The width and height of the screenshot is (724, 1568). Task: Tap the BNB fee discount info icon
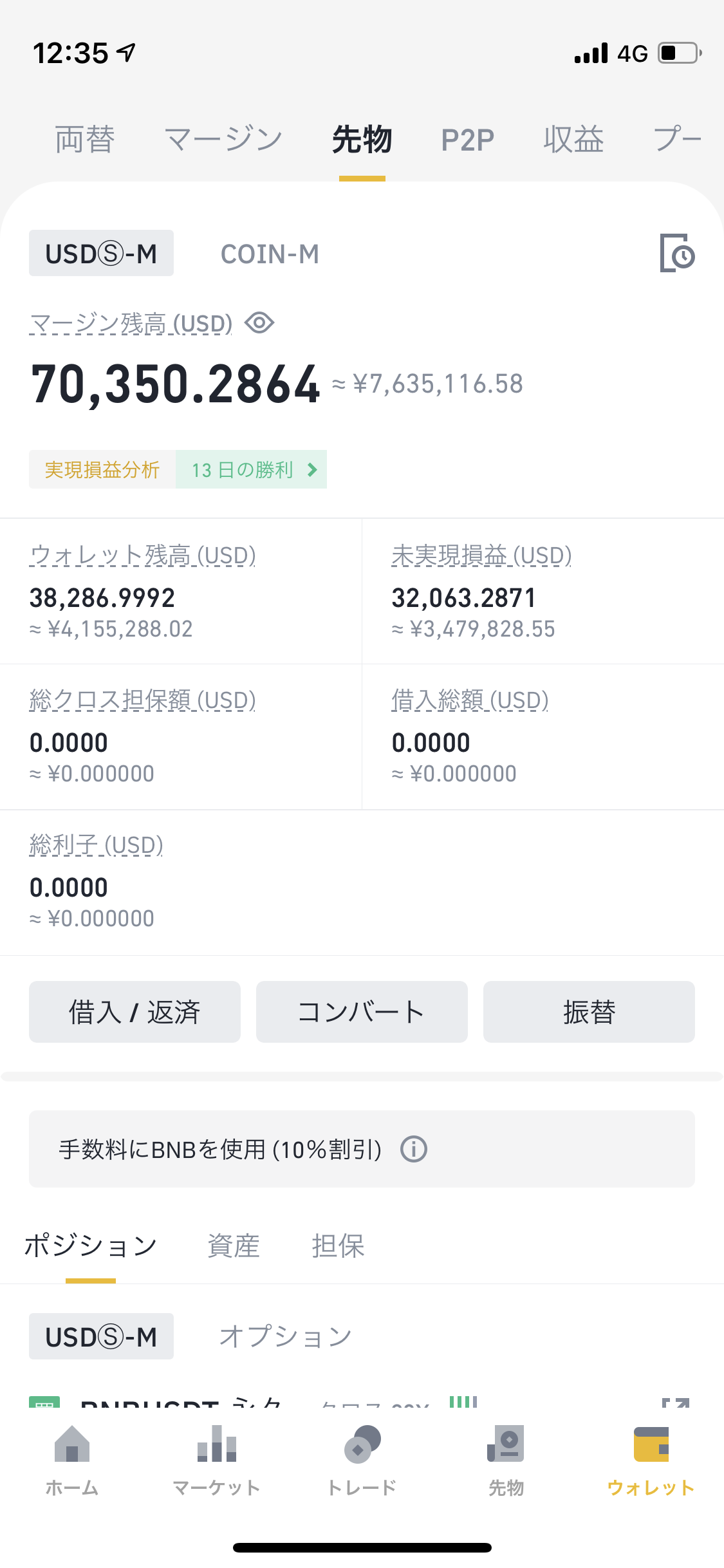point(413,1149)
